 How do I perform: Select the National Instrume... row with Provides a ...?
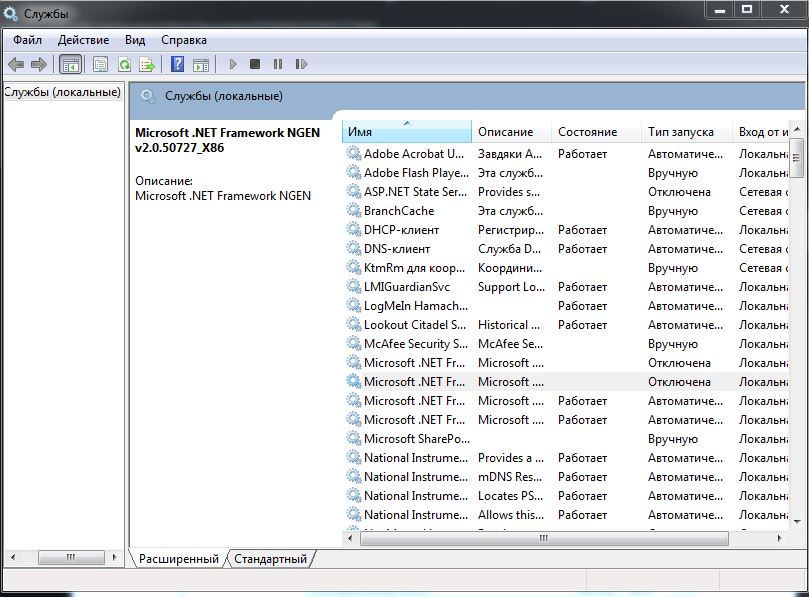565,457
